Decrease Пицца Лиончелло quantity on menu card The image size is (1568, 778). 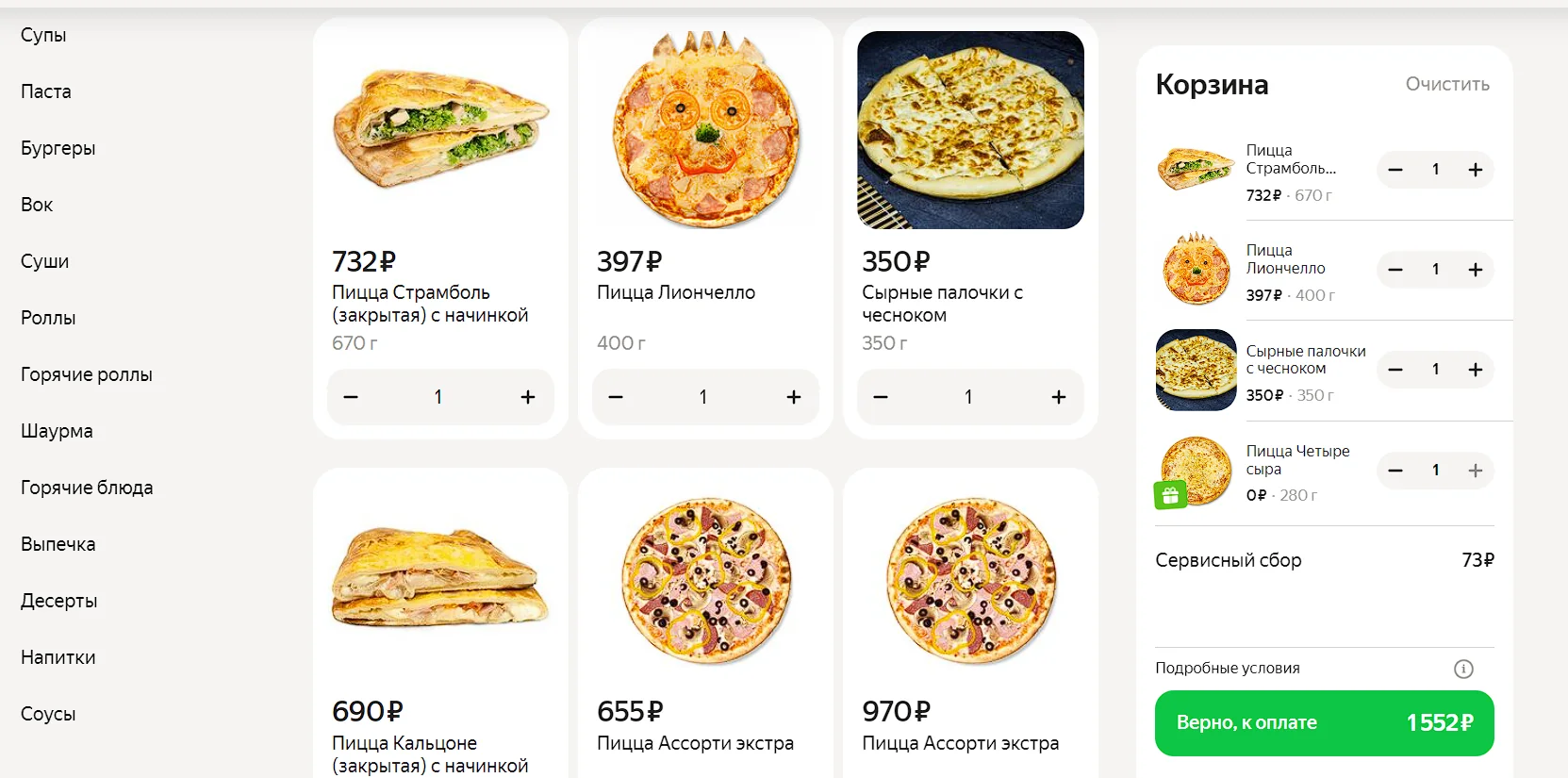[616, 397]
